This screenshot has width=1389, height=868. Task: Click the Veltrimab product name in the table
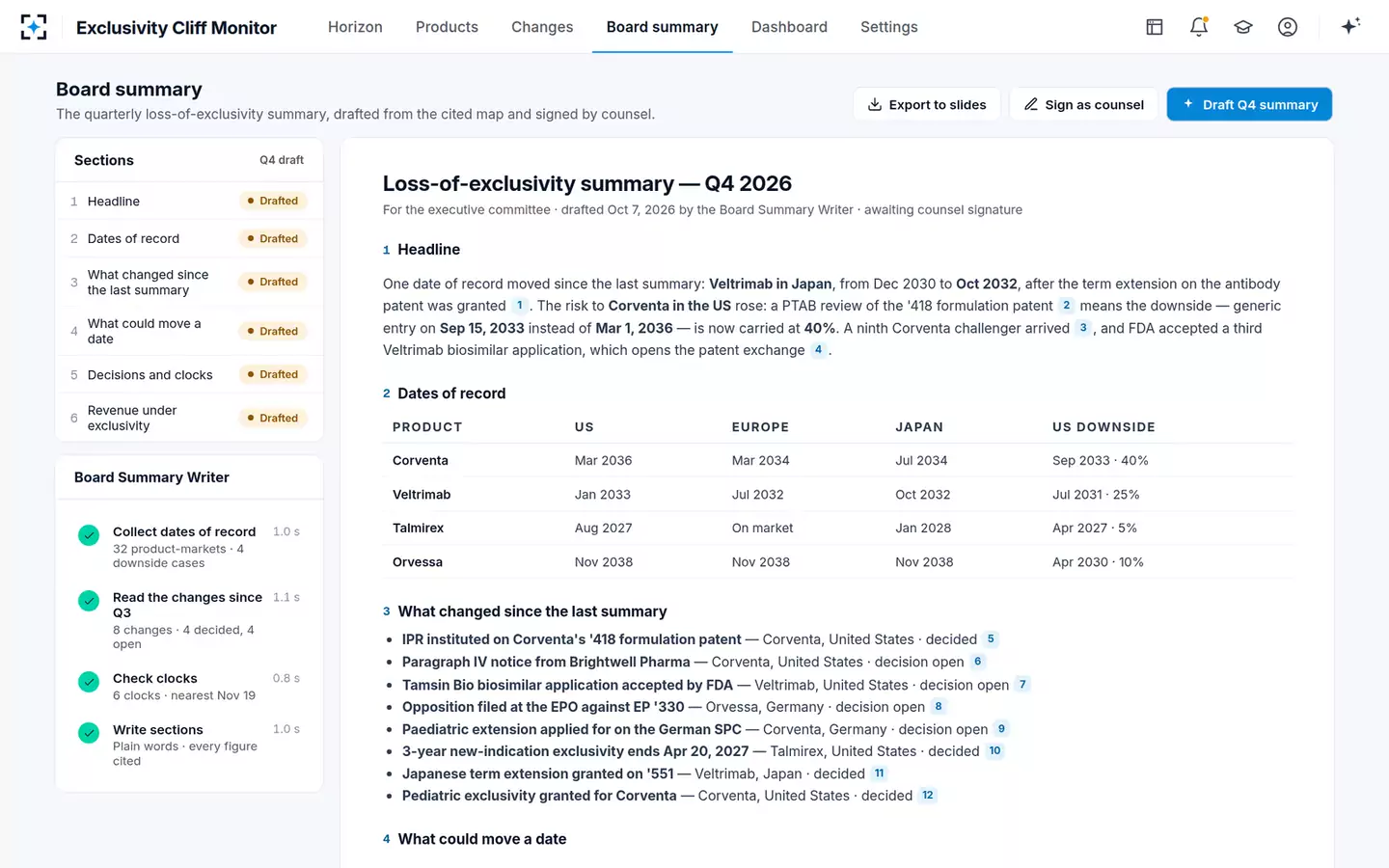[x=422, y=495]
